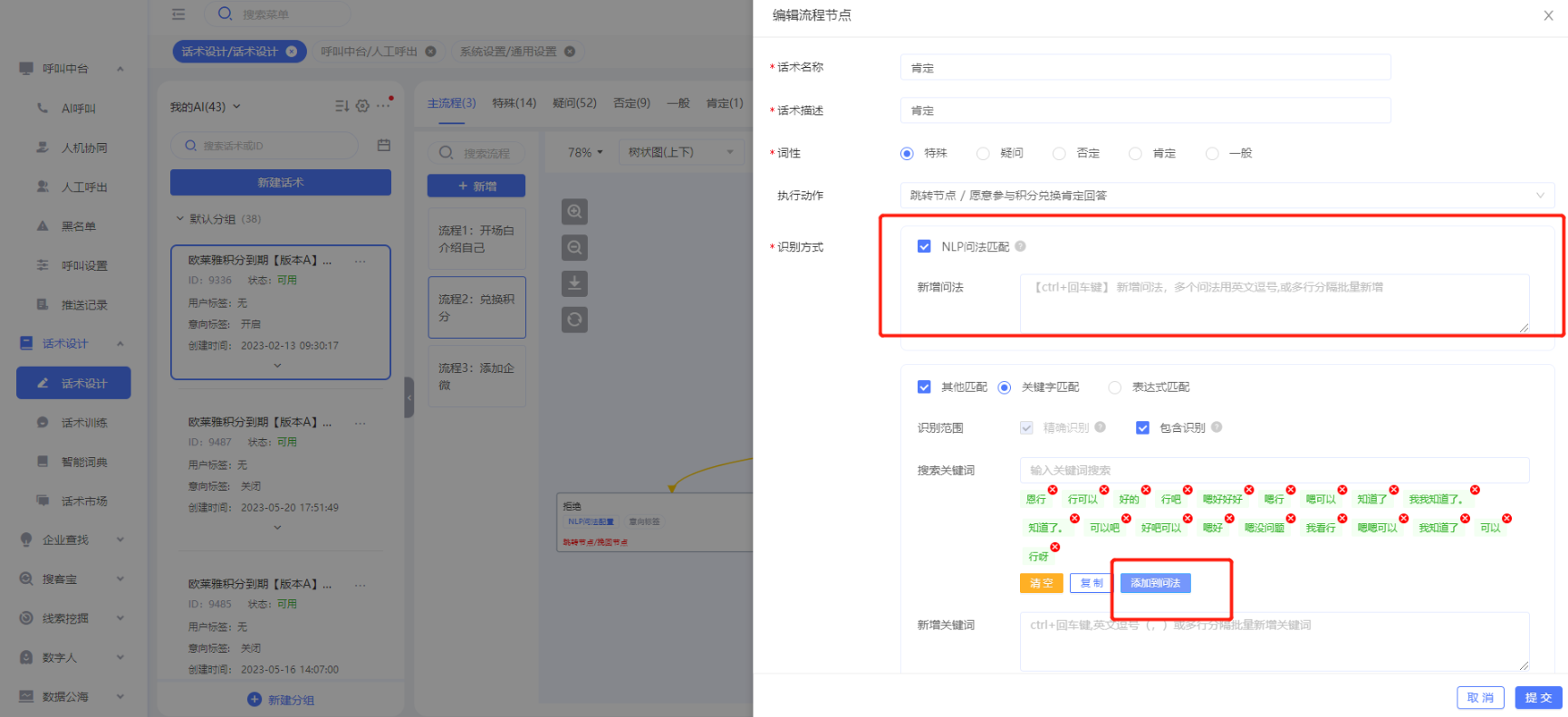The height and width of the screenshot is (717, 1568).
Task: Remove the 好的 keyword tag
Action: tap(1146, 490)
